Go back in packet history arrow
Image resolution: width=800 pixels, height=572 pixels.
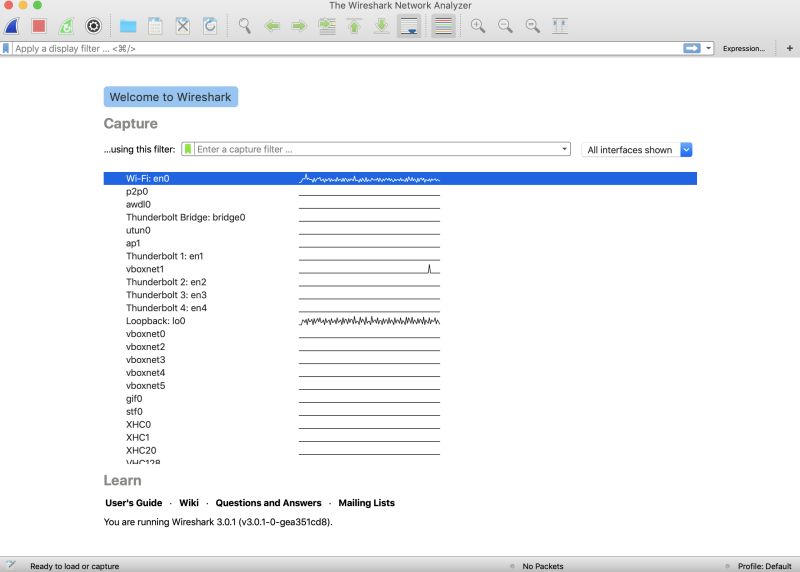tap(272, 26)
